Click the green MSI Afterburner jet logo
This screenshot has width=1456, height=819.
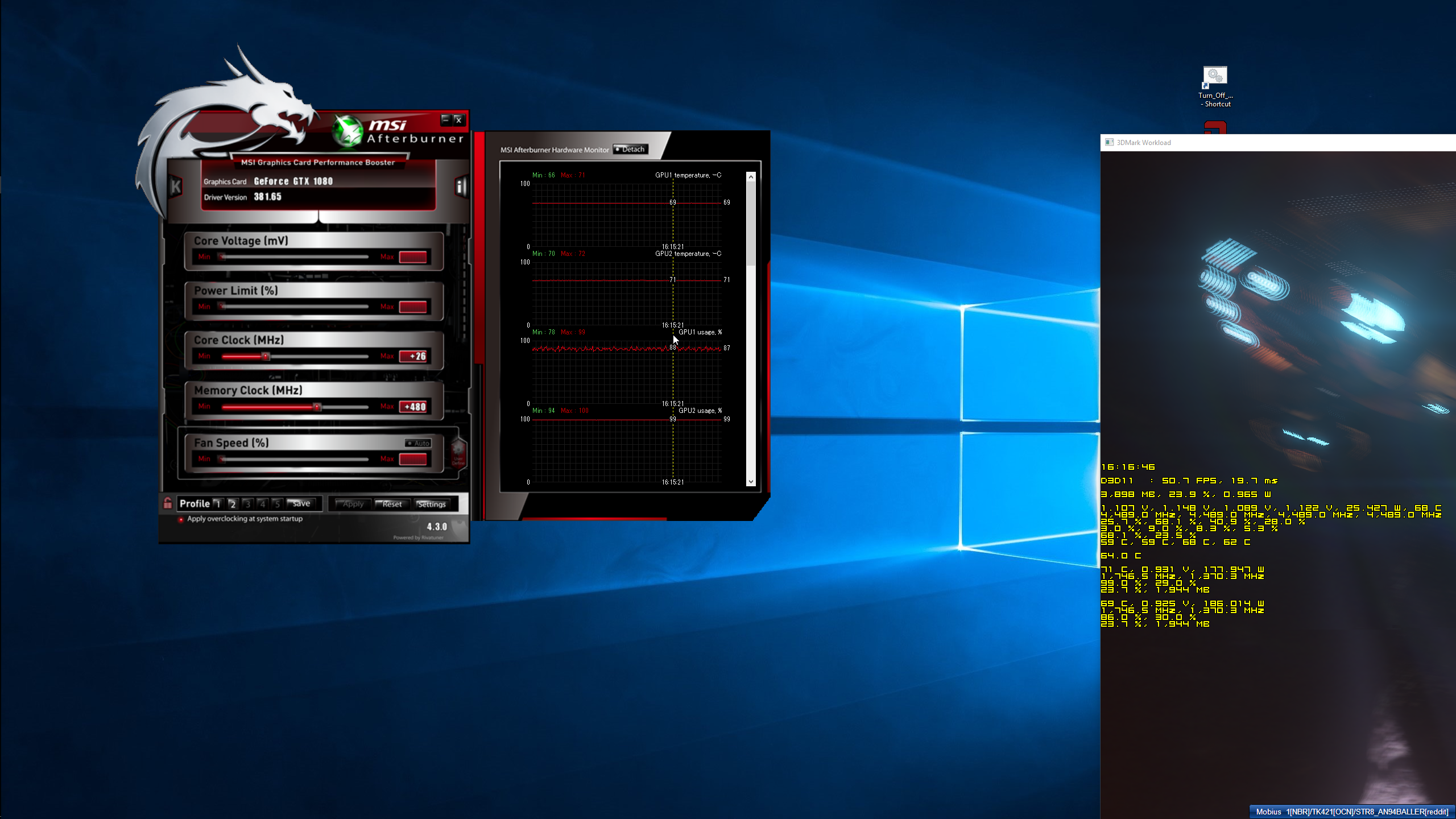pyautogui.click(x=348, y=130)
